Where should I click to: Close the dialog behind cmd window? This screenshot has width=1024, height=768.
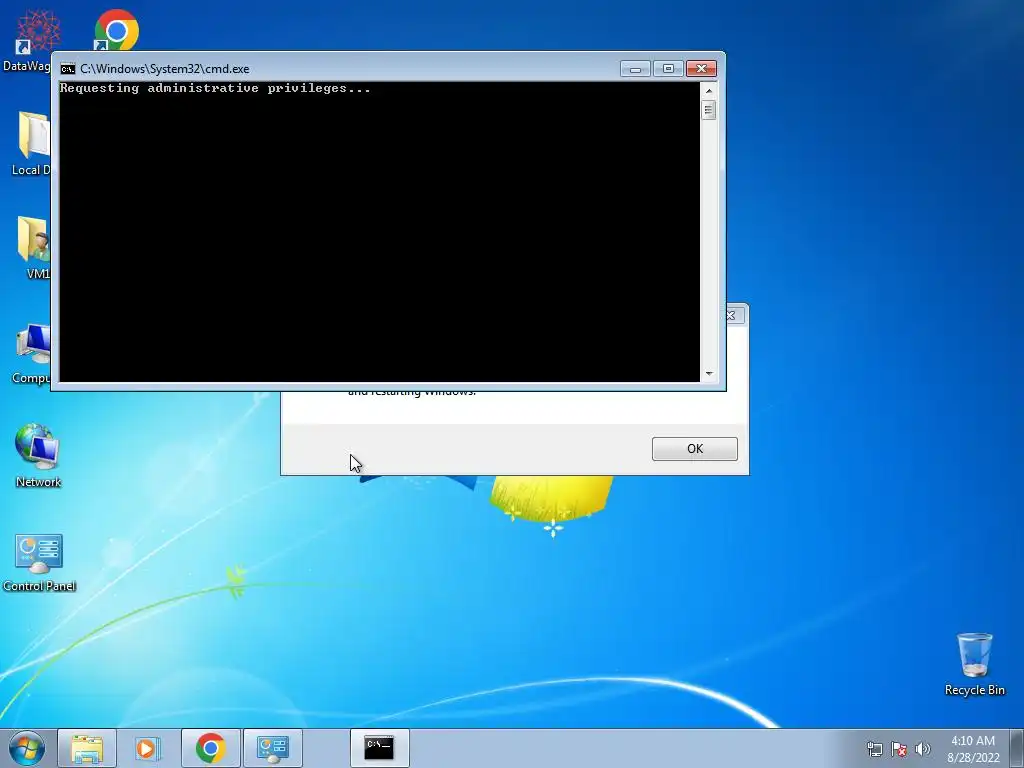(x=733, y=316)
